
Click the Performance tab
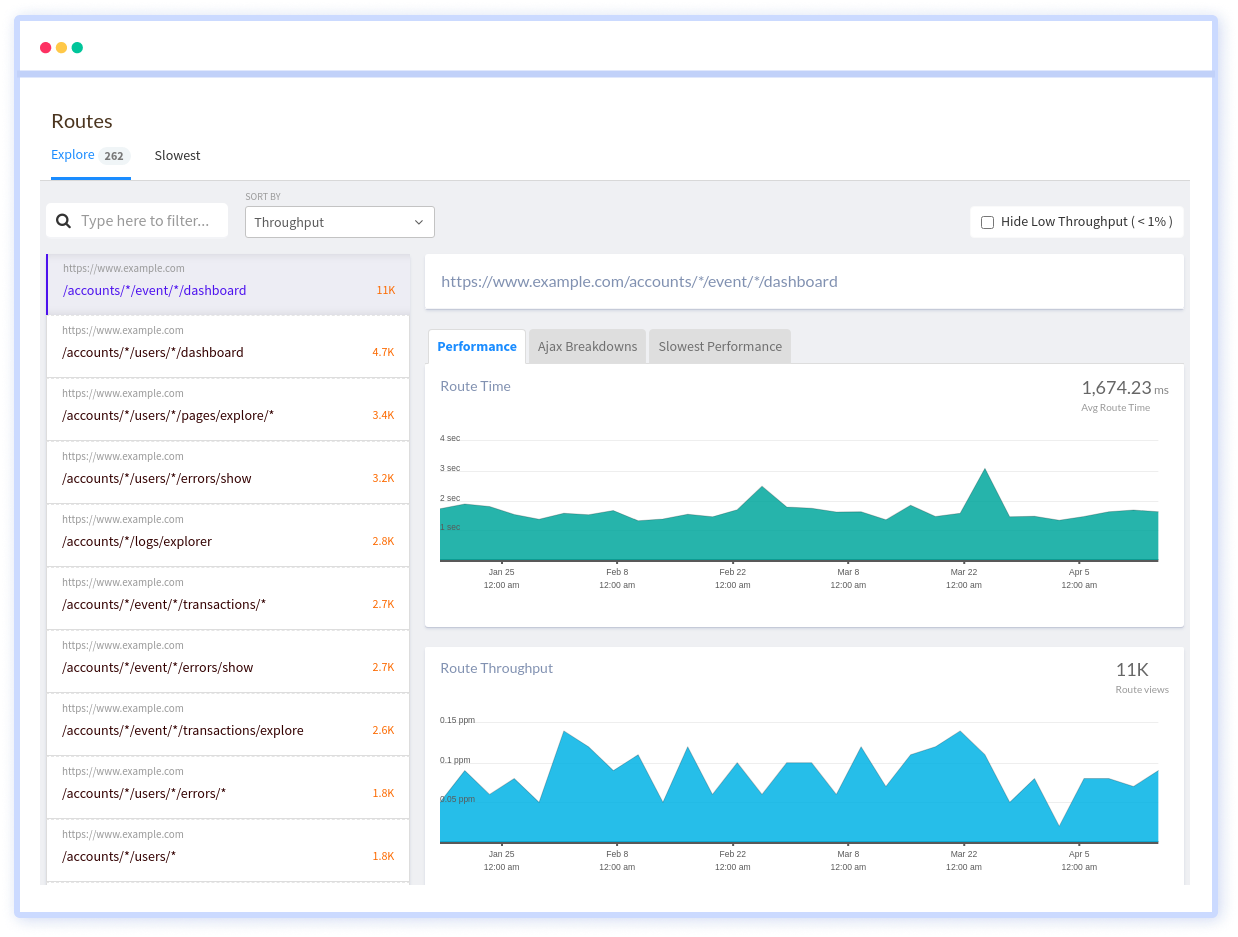tap(477, 346)
